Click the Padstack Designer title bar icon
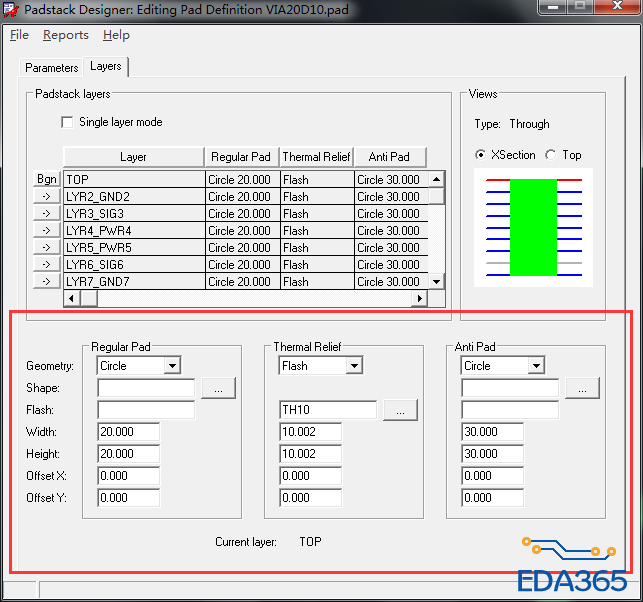Viewport: 643px width, 602px height. tap(11, 9)
